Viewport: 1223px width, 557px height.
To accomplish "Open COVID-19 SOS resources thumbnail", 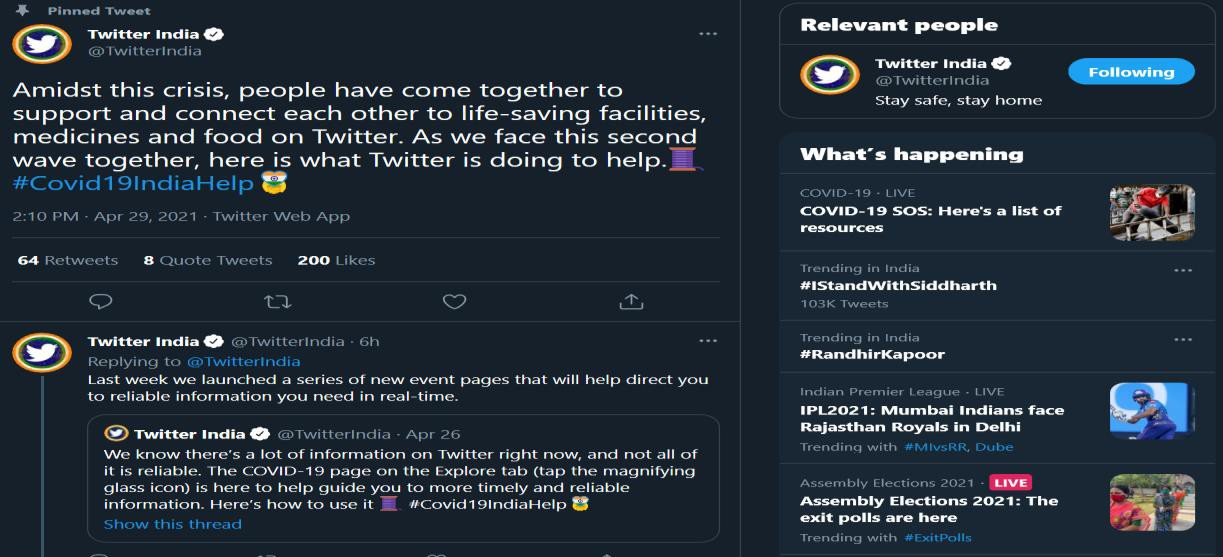I will point(1152,212).
